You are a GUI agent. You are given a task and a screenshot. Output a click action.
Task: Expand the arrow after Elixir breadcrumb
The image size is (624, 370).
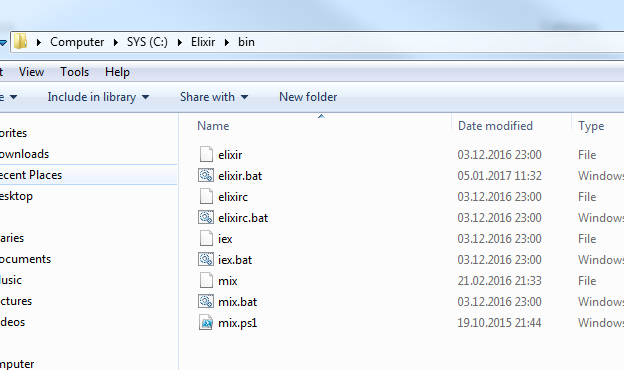pyautogui.click(x=227, y=42)
